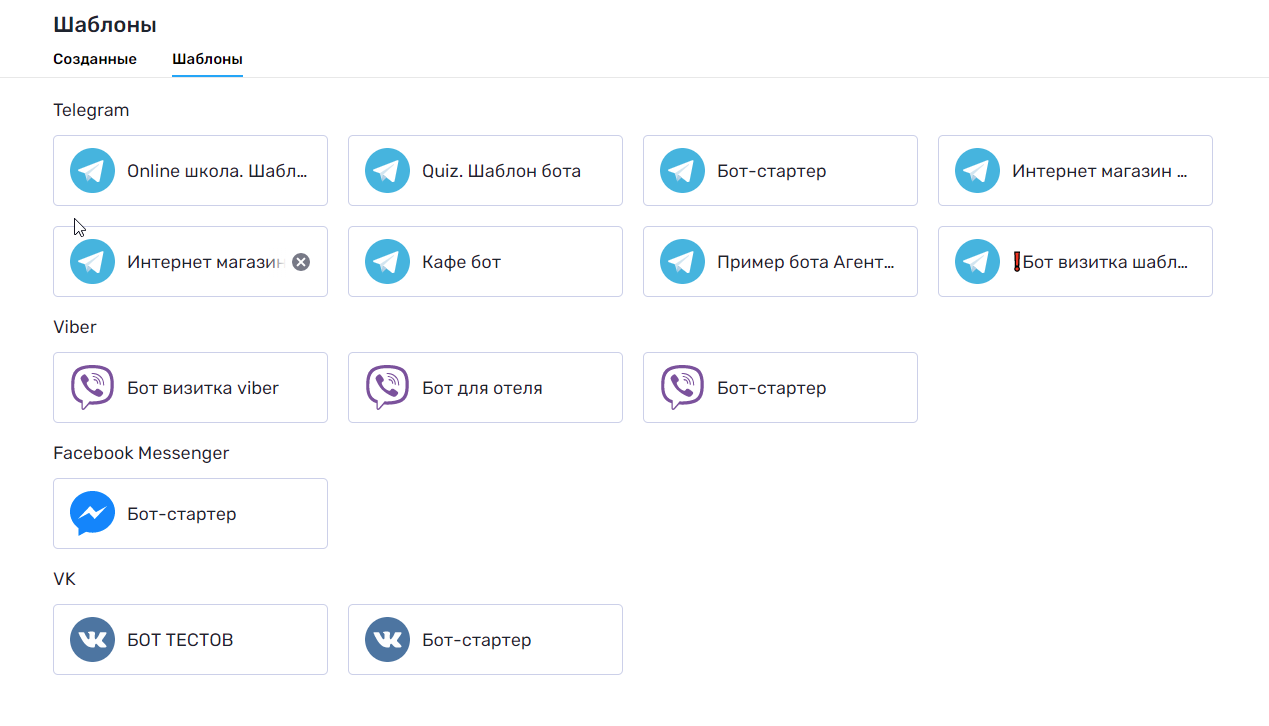
Task: Click VK icon on Бот-стартер card
Action: coord(387,640)
